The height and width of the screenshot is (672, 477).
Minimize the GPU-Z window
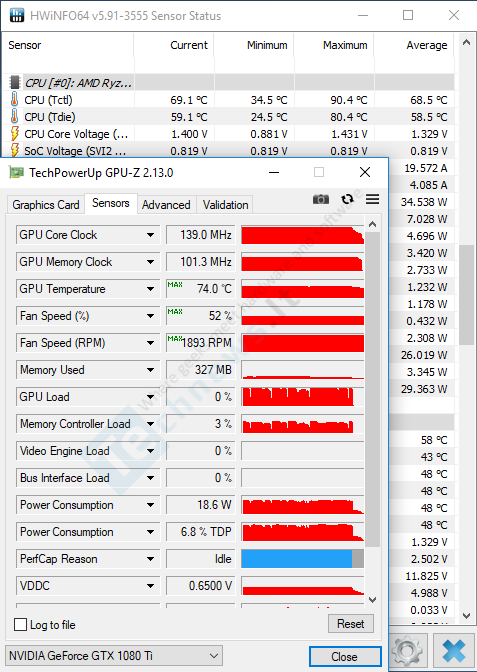274,172
